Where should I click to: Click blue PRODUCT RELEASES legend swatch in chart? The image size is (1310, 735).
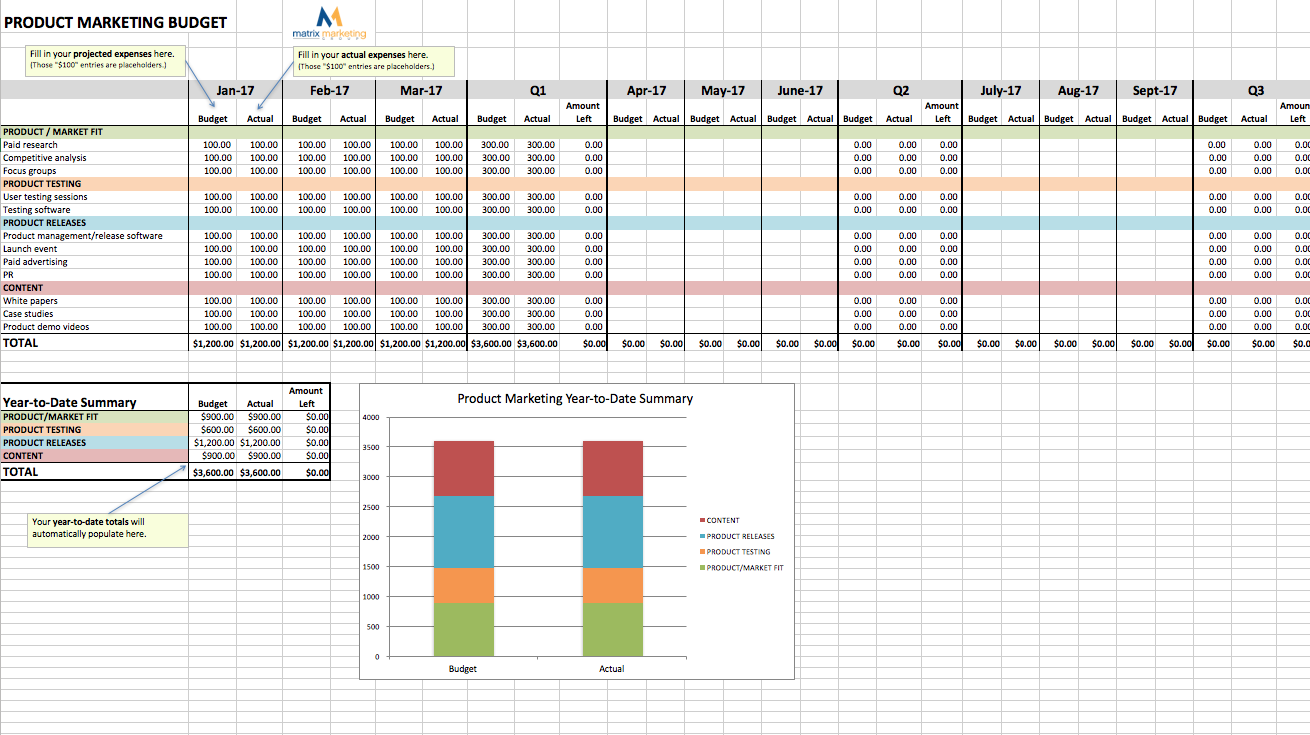click(703, 537)
